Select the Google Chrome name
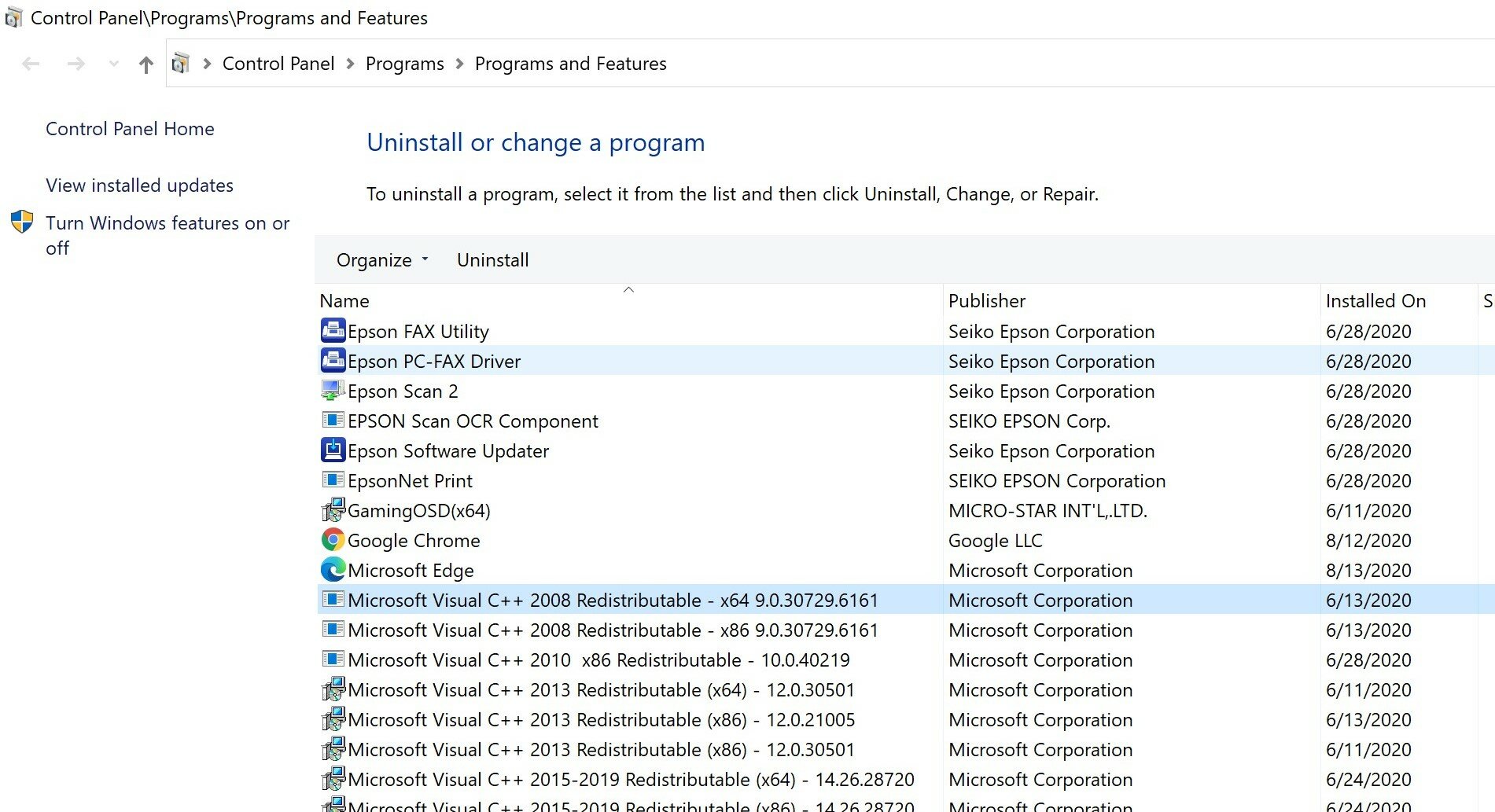The width and height of the screenshot is (1495, 812). coord(414,541)
